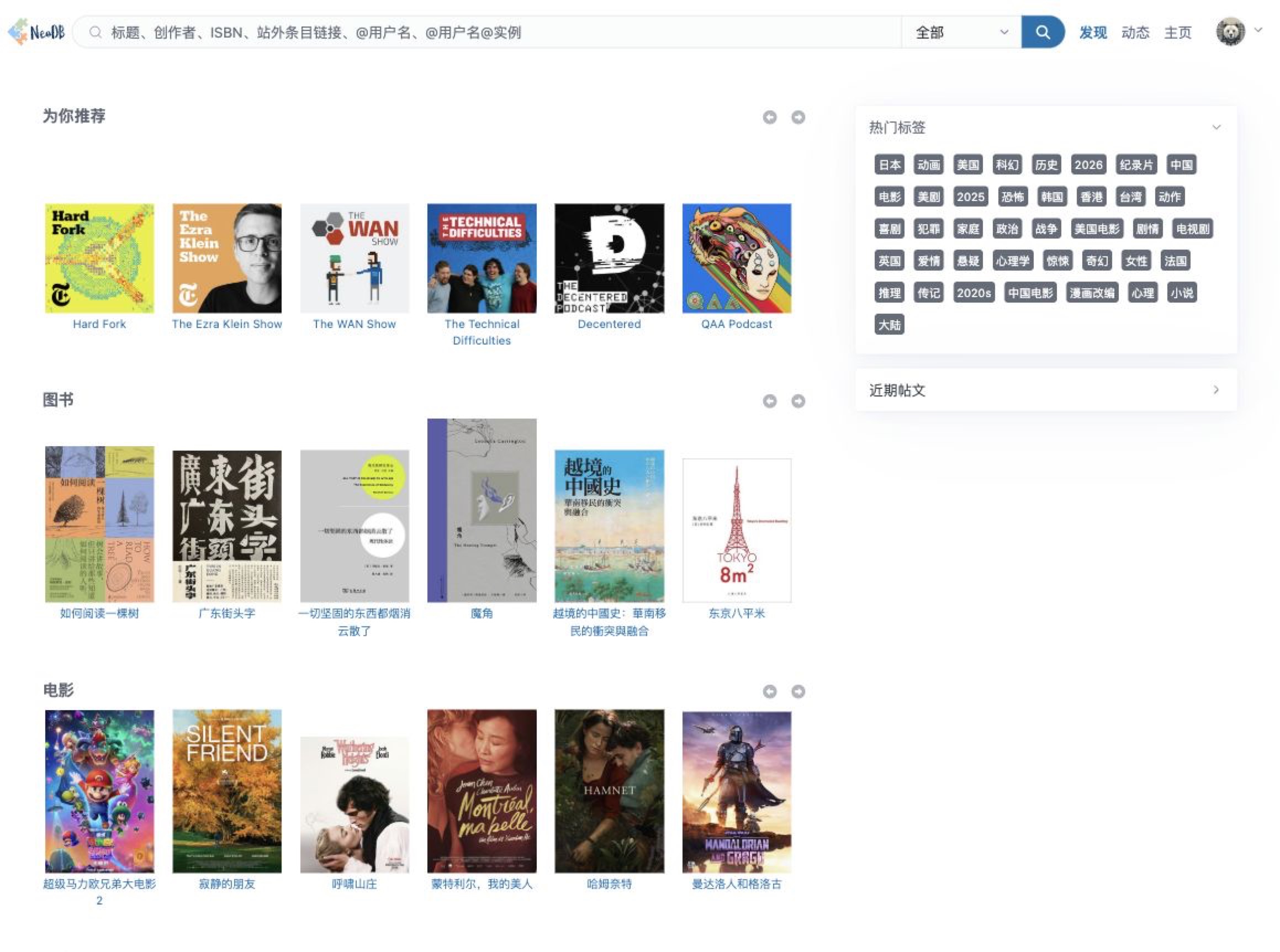Switch to the 发现 page
The width and height of the screenshot is (1280, 952).
tap(1093, 32)
